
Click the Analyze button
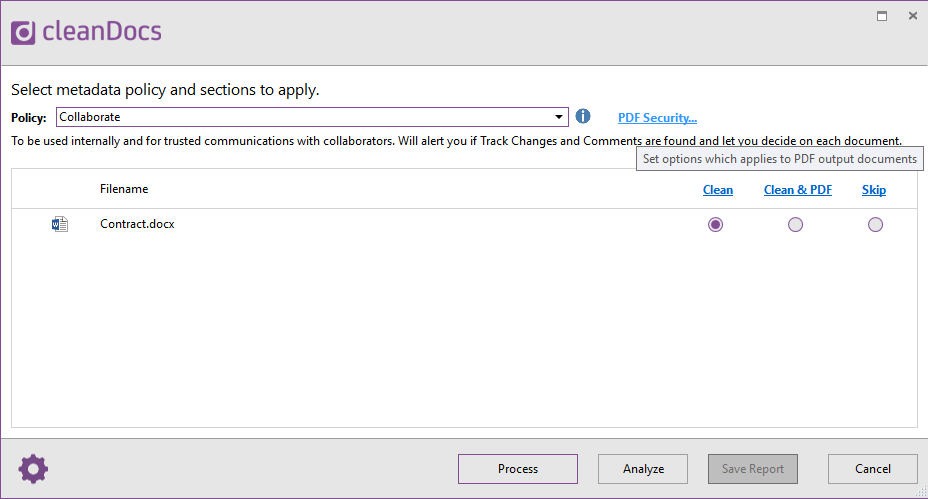click(x=643, y=469)
